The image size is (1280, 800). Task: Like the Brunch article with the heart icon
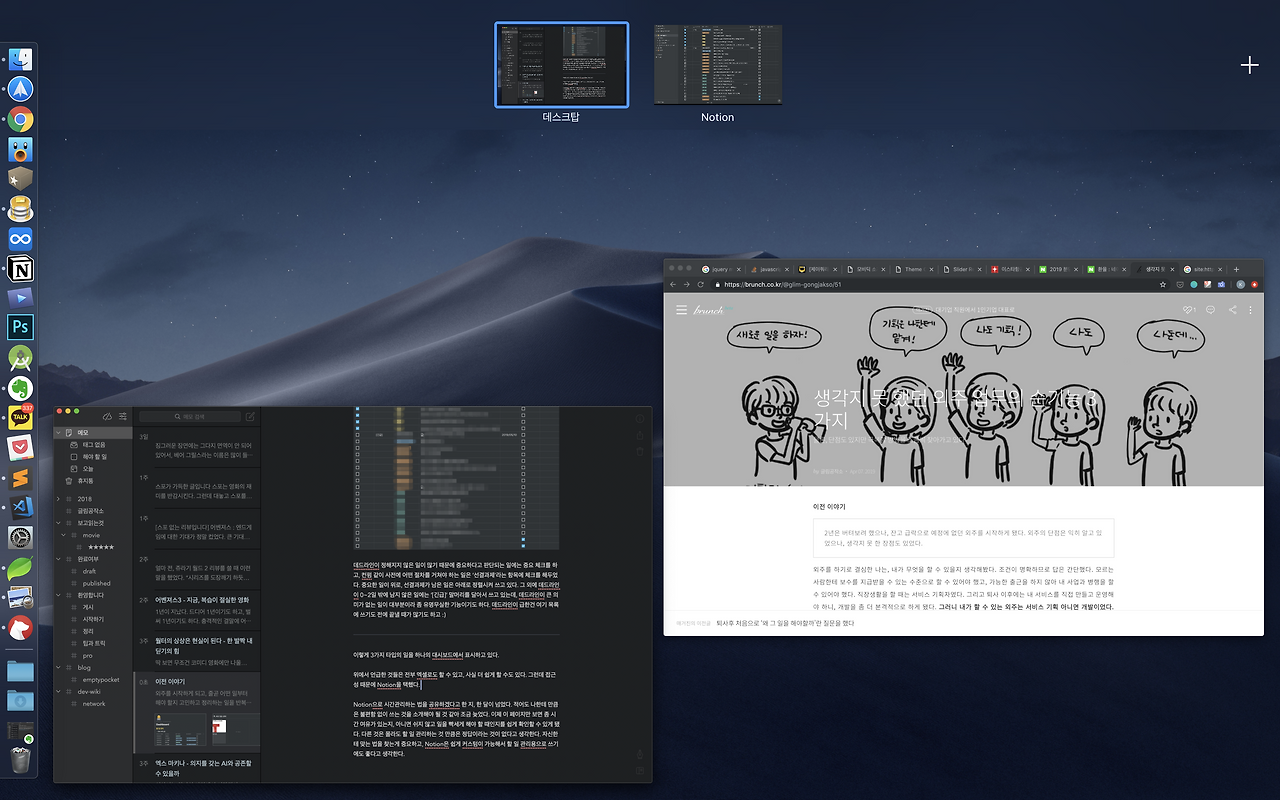pyautogui.click(x=1188, y=310)
